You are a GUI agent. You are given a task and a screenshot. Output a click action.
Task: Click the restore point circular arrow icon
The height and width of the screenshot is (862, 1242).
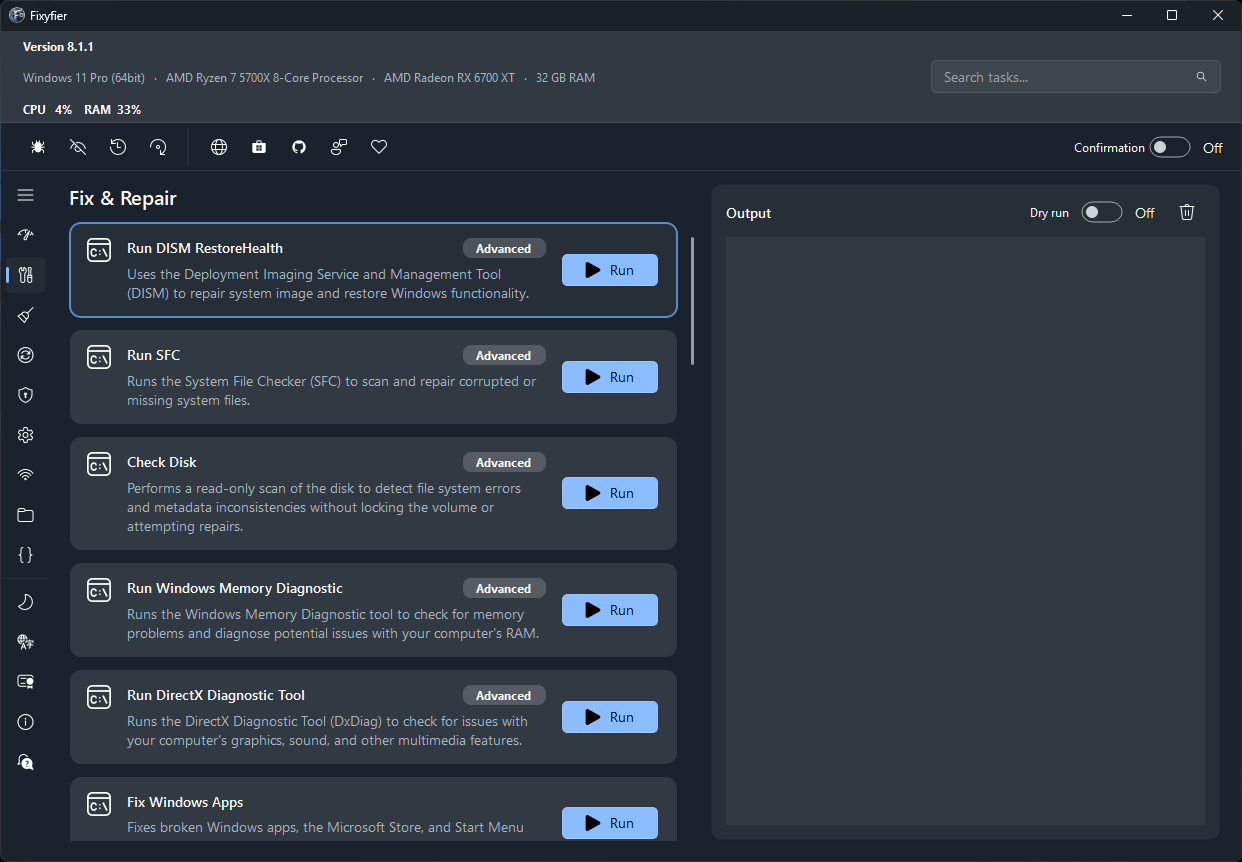(x=158, y=147)
